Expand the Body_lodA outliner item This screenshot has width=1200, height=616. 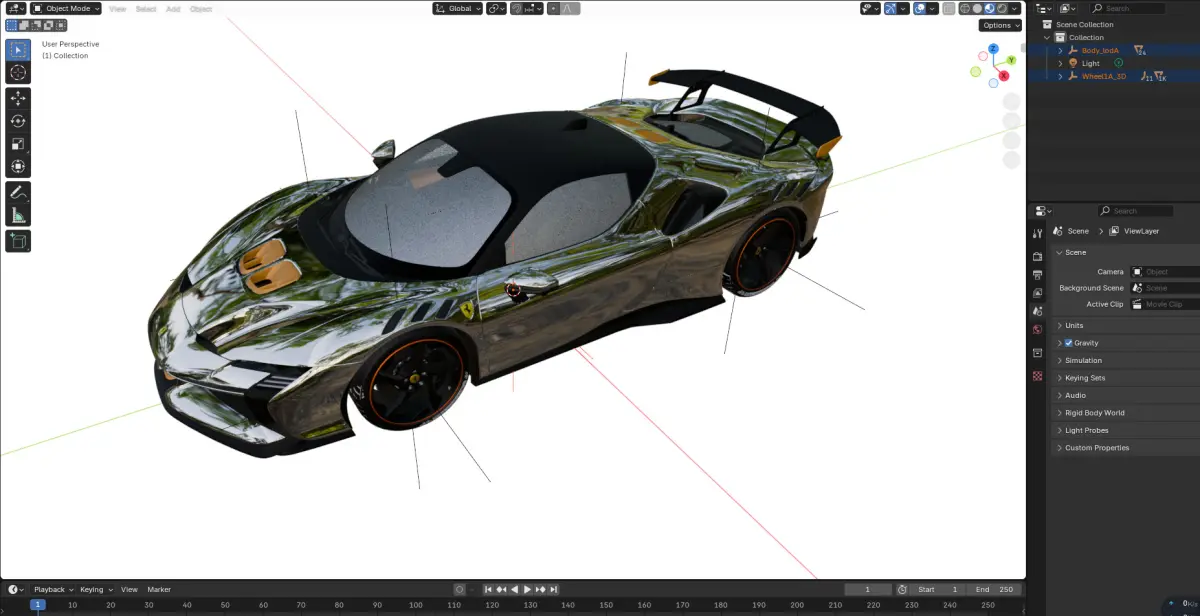click(x=1061, y=50)
